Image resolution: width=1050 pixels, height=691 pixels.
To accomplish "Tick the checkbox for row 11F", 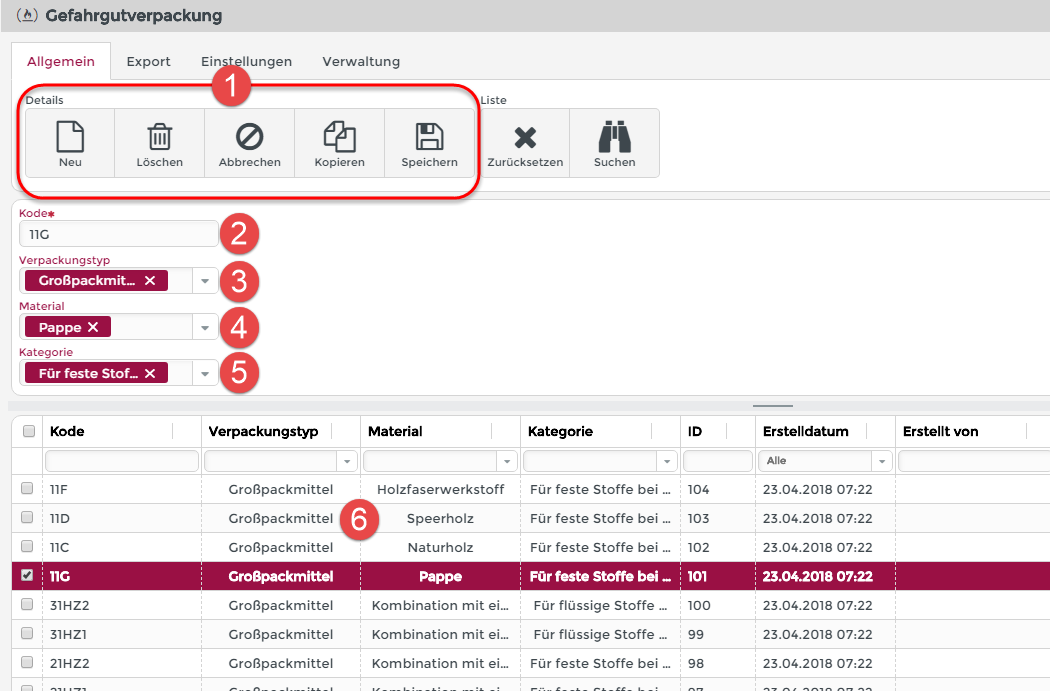I will point(29,489).
